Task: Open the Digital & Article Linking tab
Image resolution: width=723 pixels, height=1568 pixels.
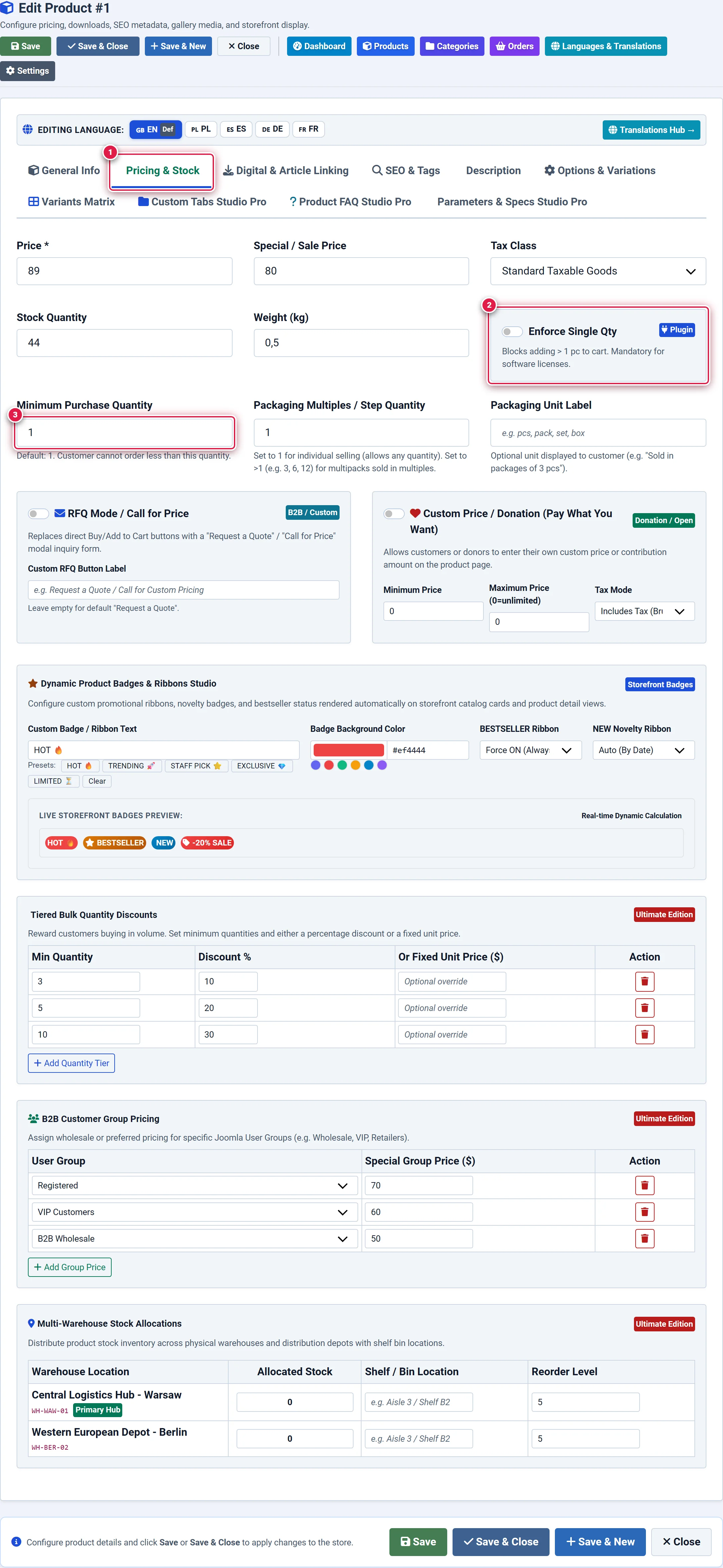Action: click(x=285, y=170)
